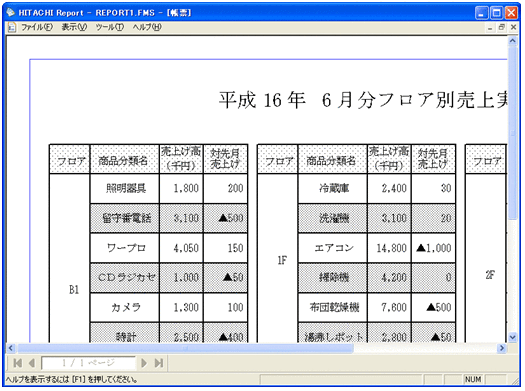This screenshot has height=391, width=525.
Task: Click the カメラ cell
Action: coord(125,308)
